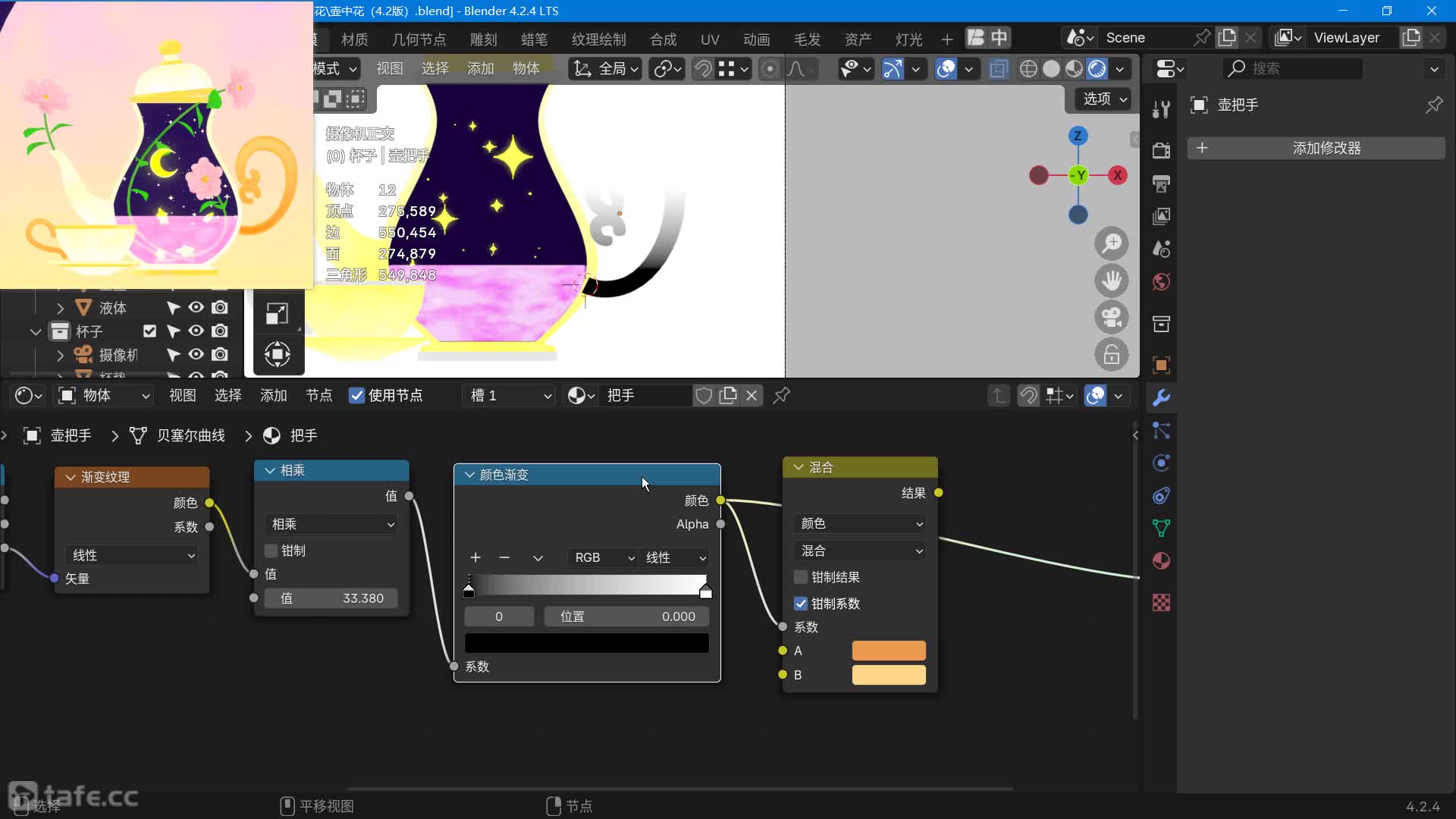The height and width of the screenshot is (819, 1456).
Task: Click the viewport zoom magnifier gizmo
Action: [1112, 243]
